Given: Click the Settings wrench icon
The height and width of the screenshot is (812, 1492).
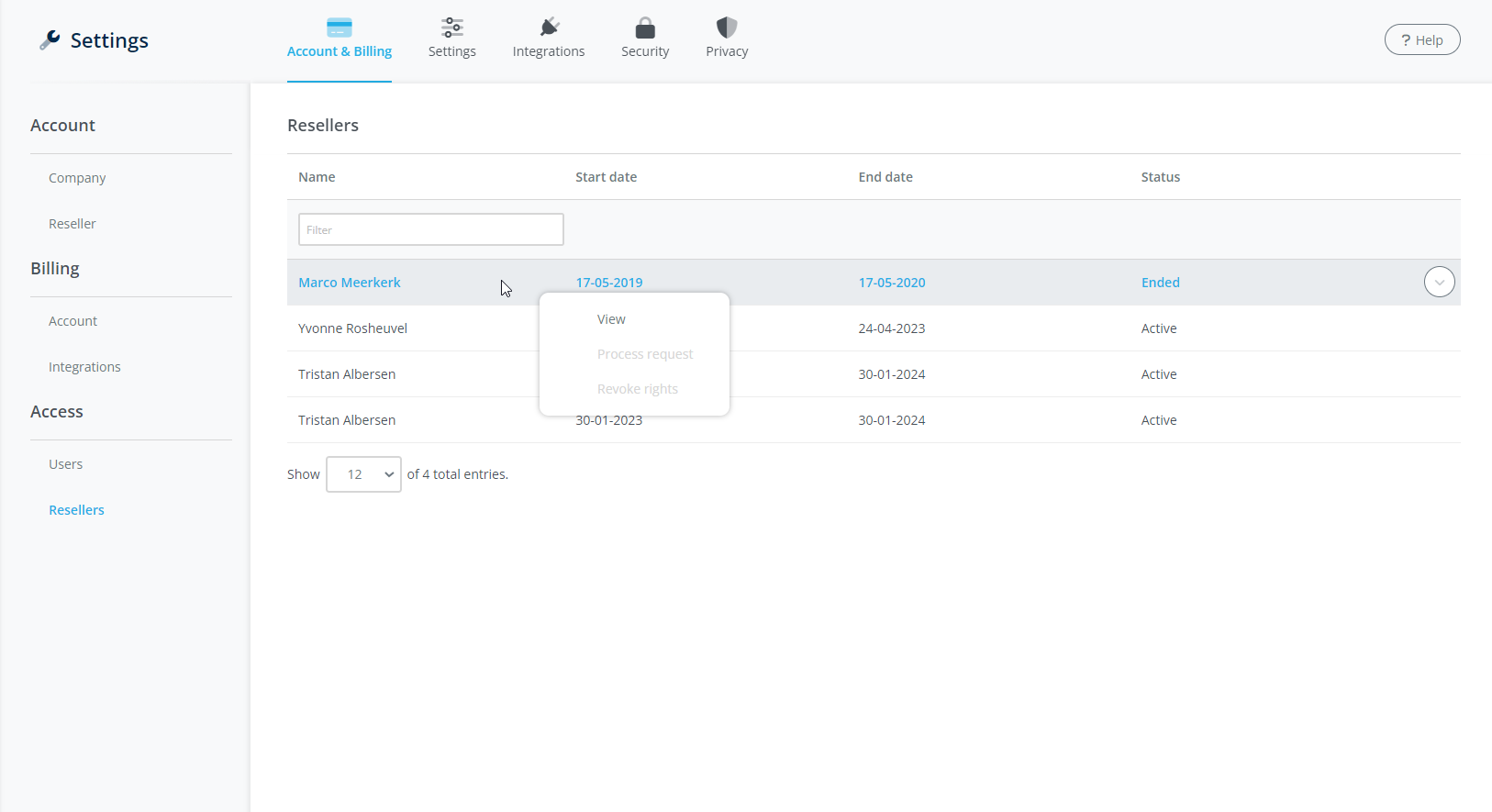Looking at the screenshot, I should [x=50, y=39].
